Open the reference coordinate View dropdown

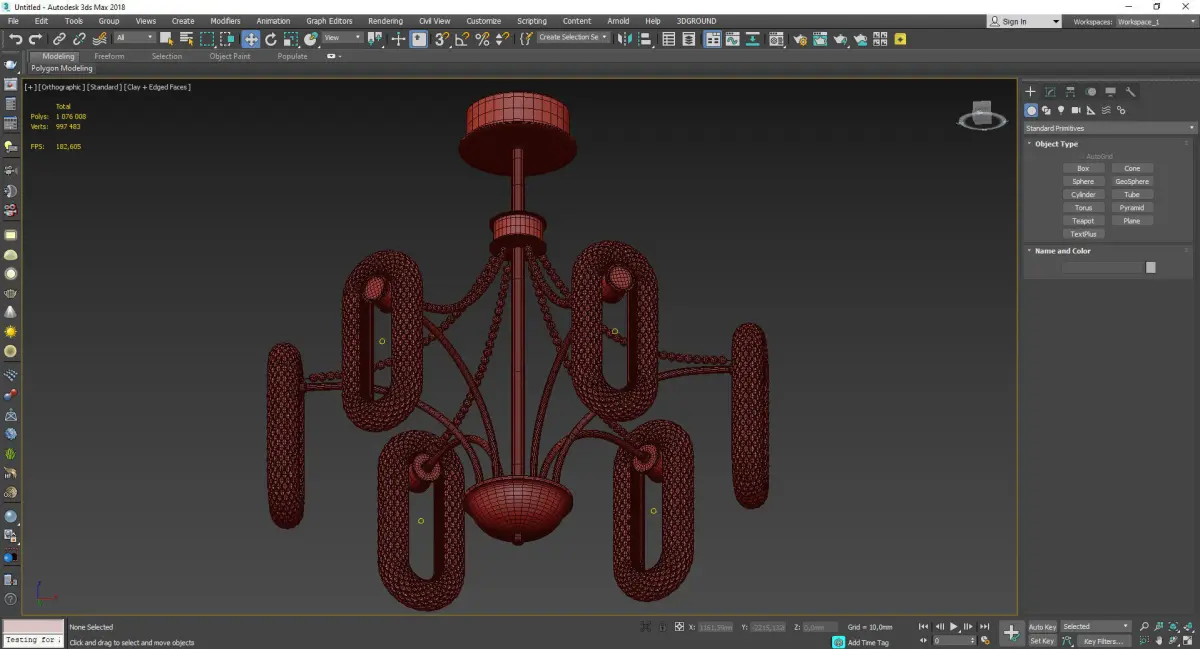342,38
